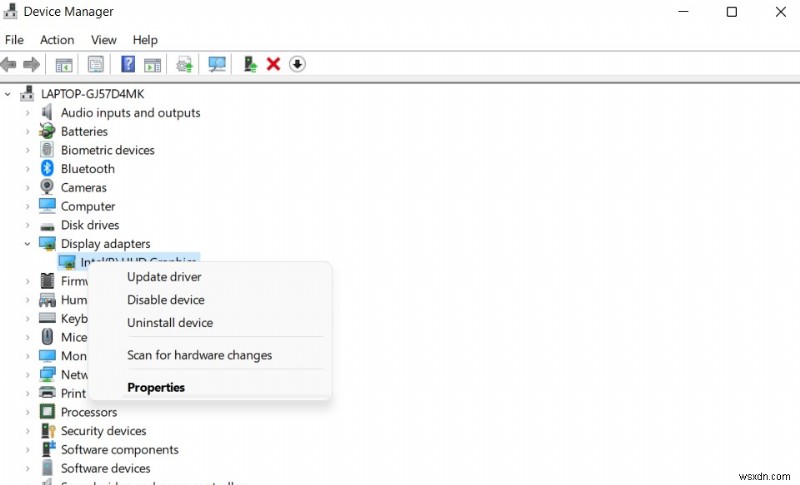The width and height of the screenshot is (800, 485).
Task: Expand the Audio inputs and outputs node
Action: click(27, 113)
